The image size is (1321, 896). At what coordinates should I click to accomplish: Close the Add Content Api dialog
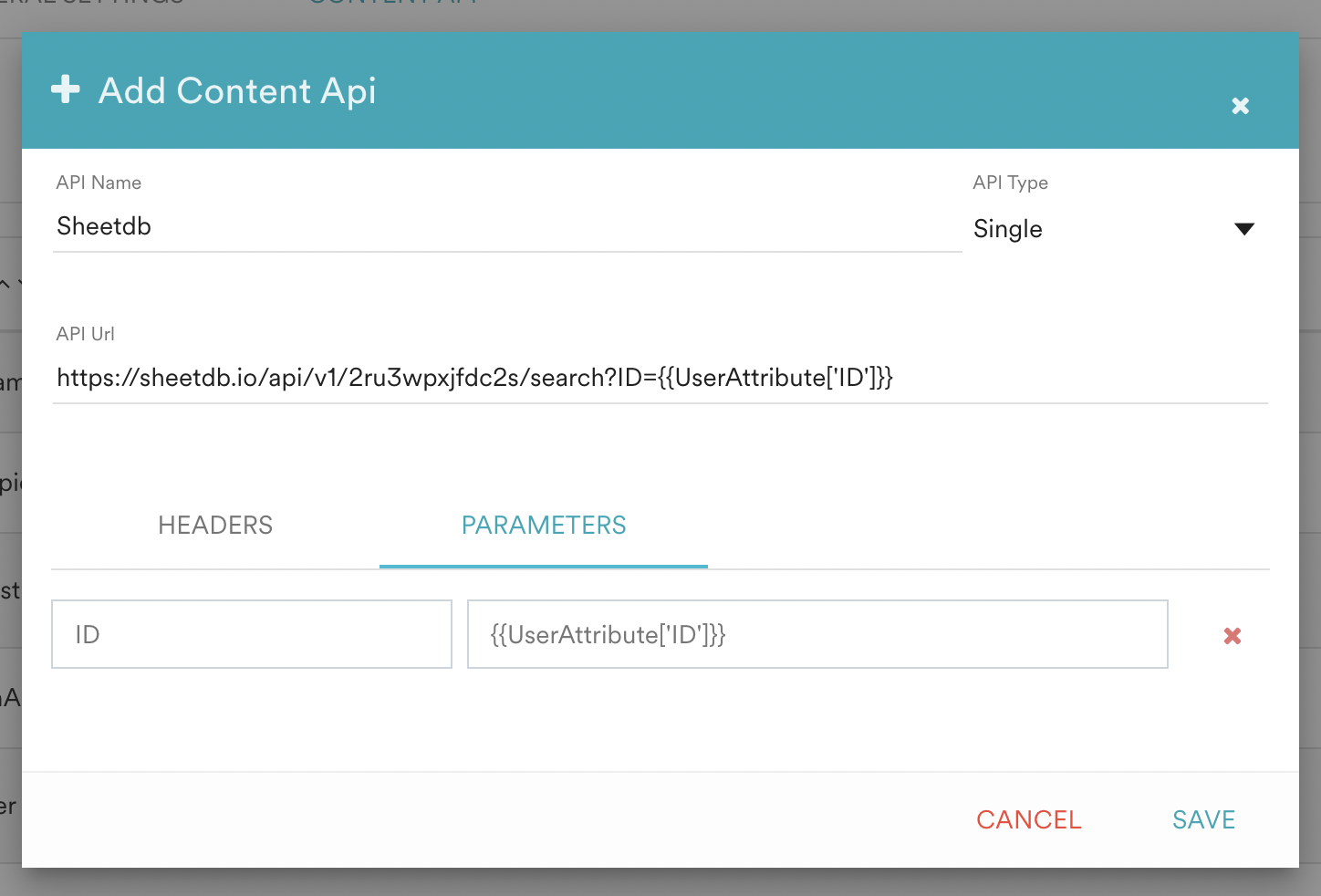pos(1240,106)
